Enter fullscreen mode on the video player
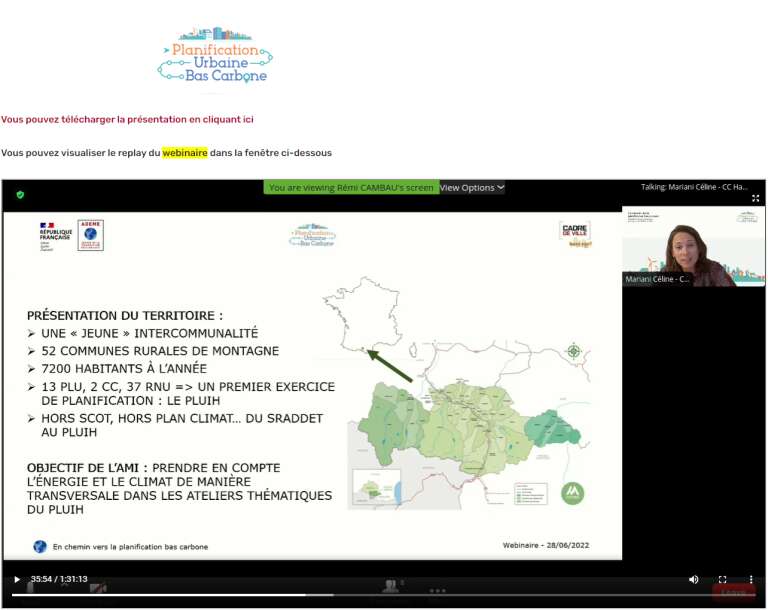This screenshot has width=768, height=610. click(x=722, y=580)
